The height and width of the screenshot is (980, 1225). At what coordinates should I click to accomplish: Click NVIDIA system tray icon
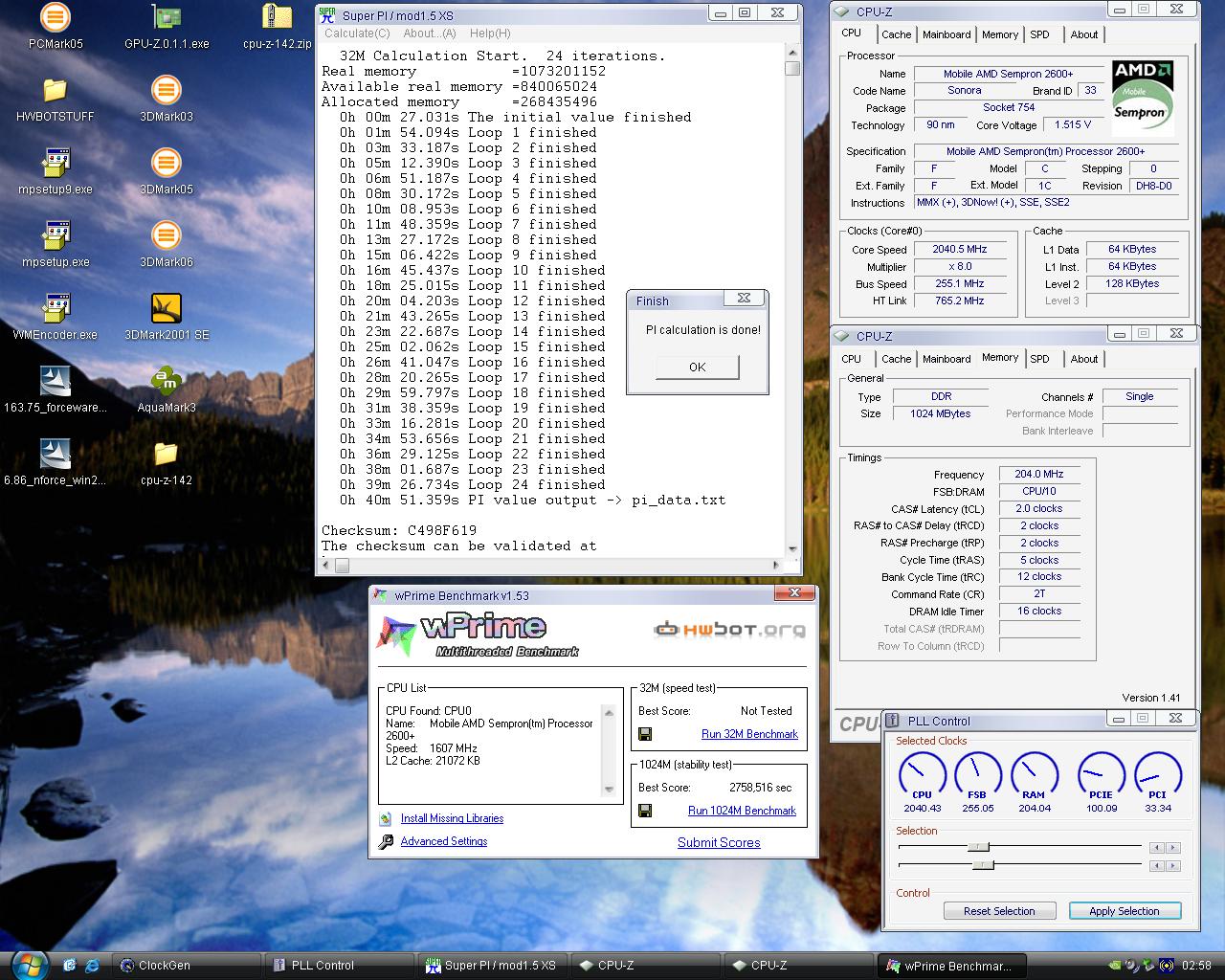click(x=1115, y=966)
